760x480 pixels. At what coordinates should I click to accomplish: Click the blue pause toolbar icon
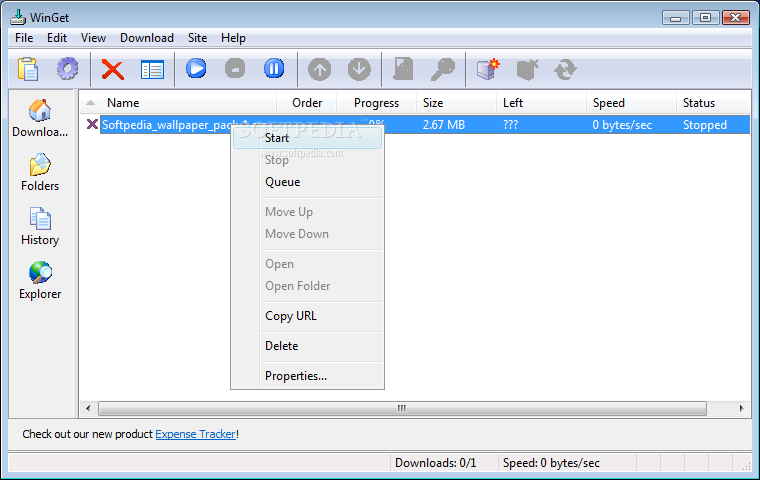[274, 68]
